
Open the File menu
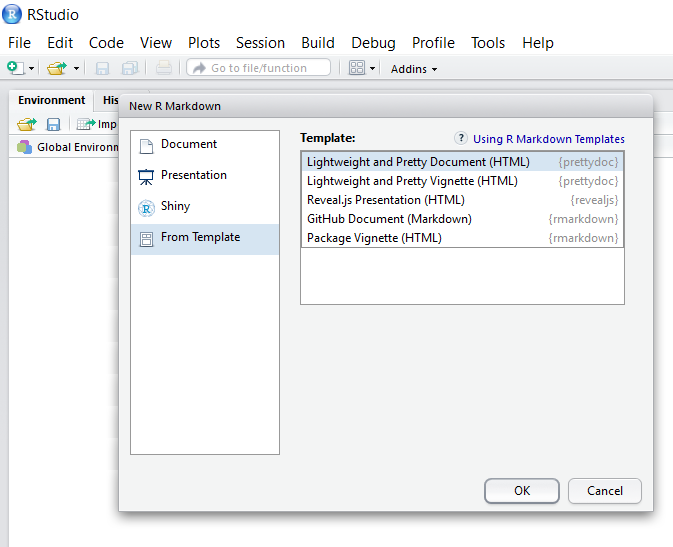pyautogui.click(x=19, y=43)
